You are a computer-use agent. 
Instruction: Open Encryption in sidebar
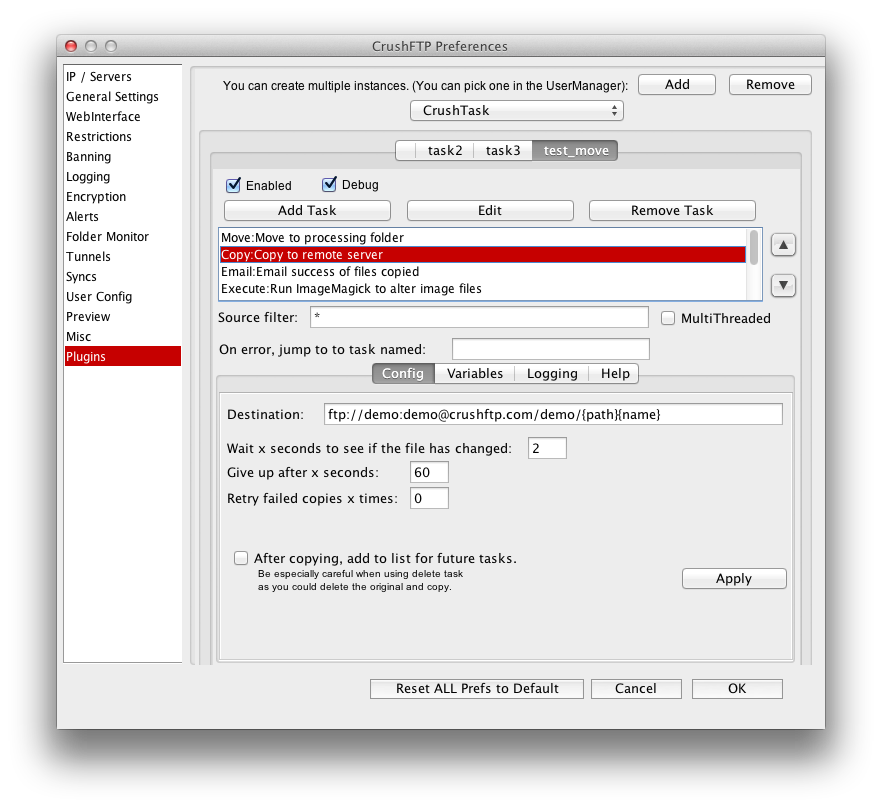pyautogui.click(x=123, y=196)
